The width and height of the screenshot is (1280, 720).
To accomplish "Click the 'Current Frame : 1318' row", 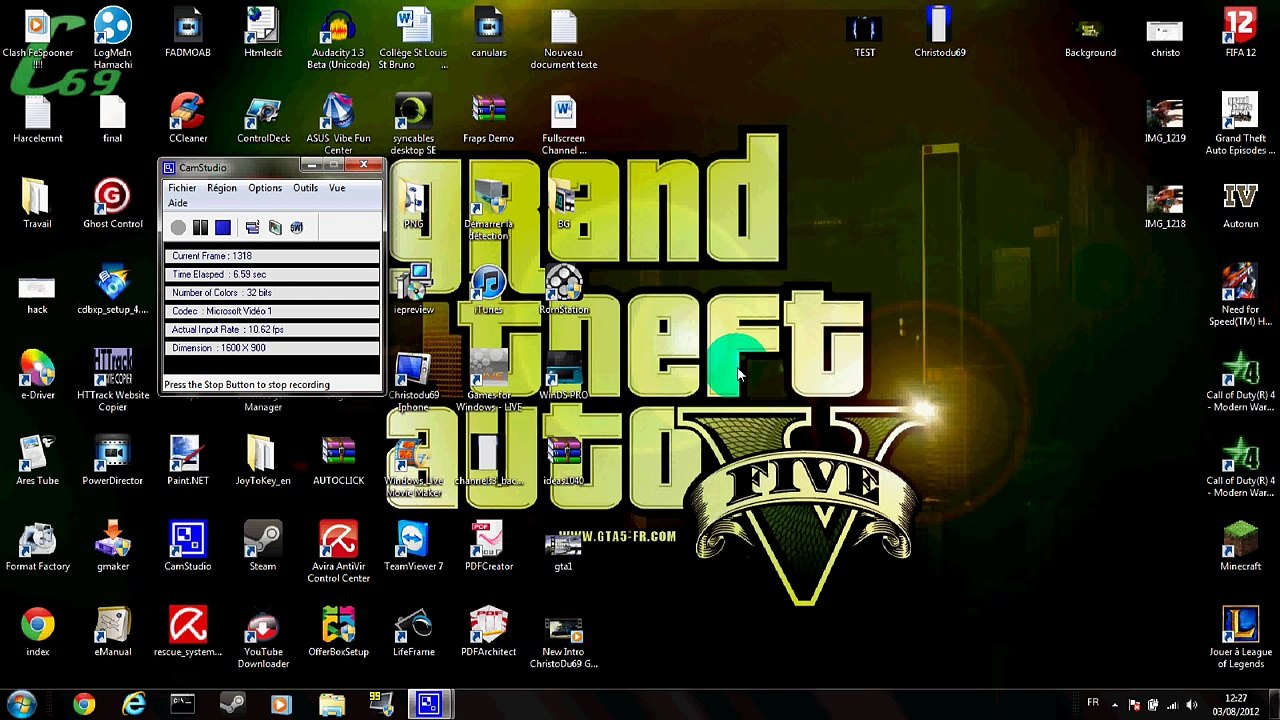I will [x=272, y=256].
